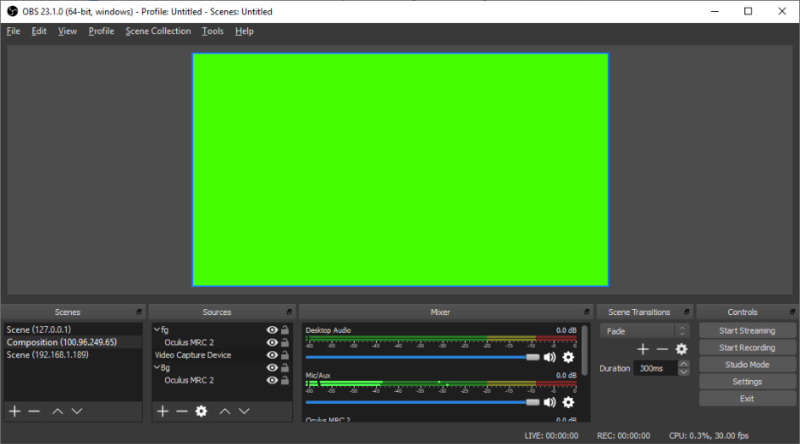Mute the Desktop Audio speaker icon
Screen dimensions: 800x444
[x=549, y=357]
